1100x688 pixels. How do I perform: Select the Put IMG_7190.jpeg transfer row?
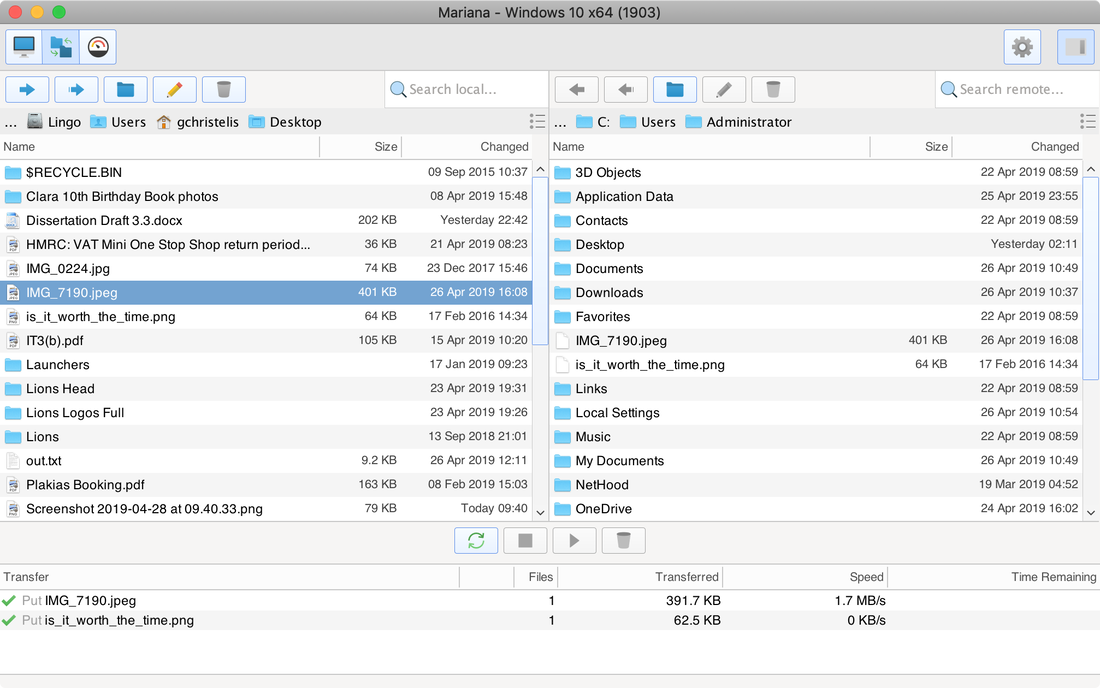pos(550,600)
